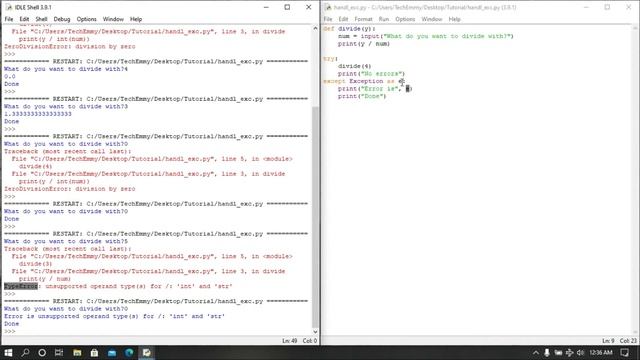Open Cortana from the taskbar

click(x=42, y=353)
